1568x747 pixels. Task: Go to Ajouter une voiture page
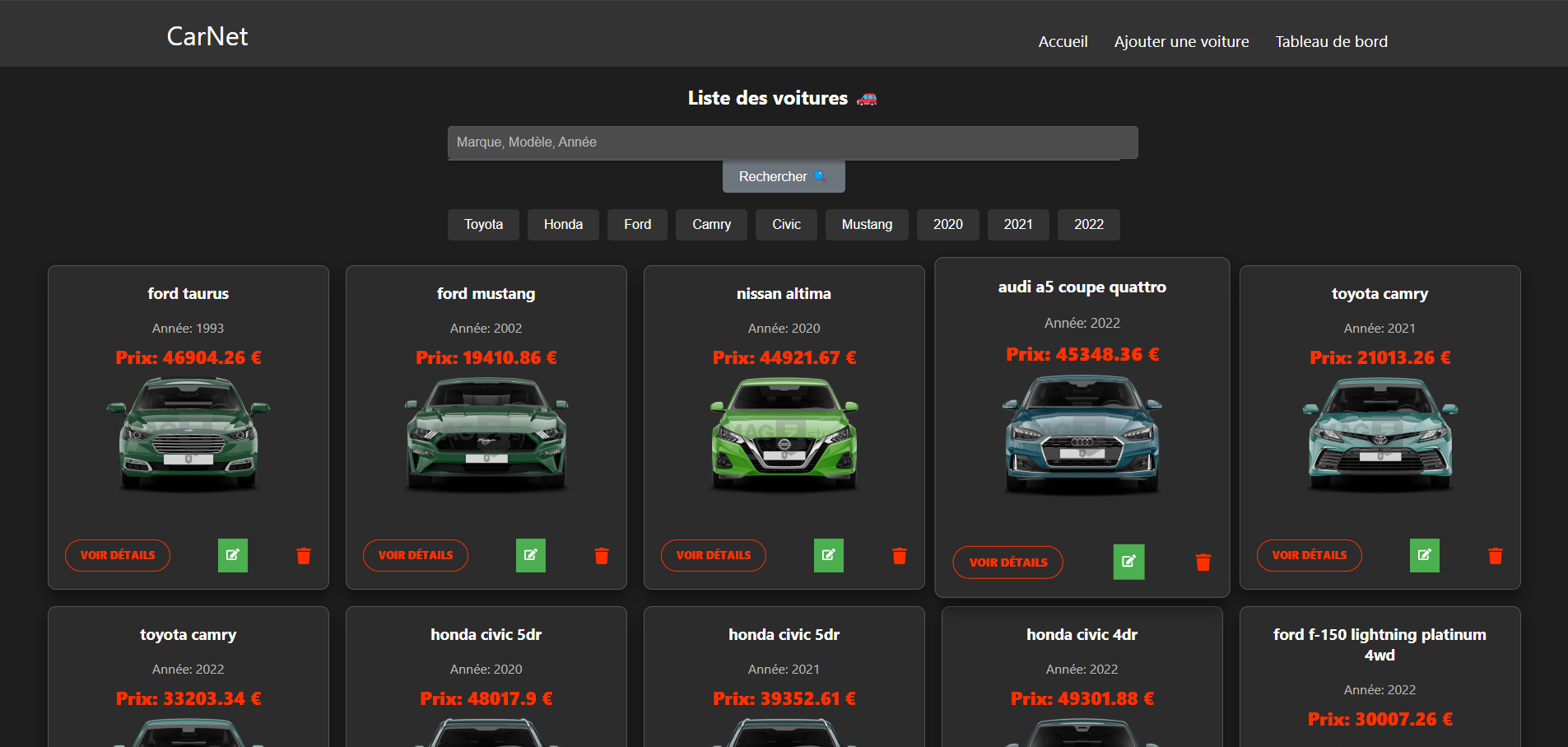pos(1181,41)
